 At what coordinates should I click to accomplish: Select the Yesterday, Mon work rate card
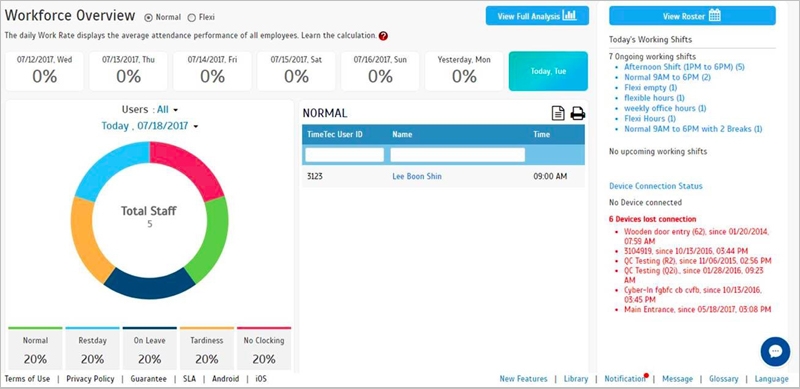click(x=464, y=71)
